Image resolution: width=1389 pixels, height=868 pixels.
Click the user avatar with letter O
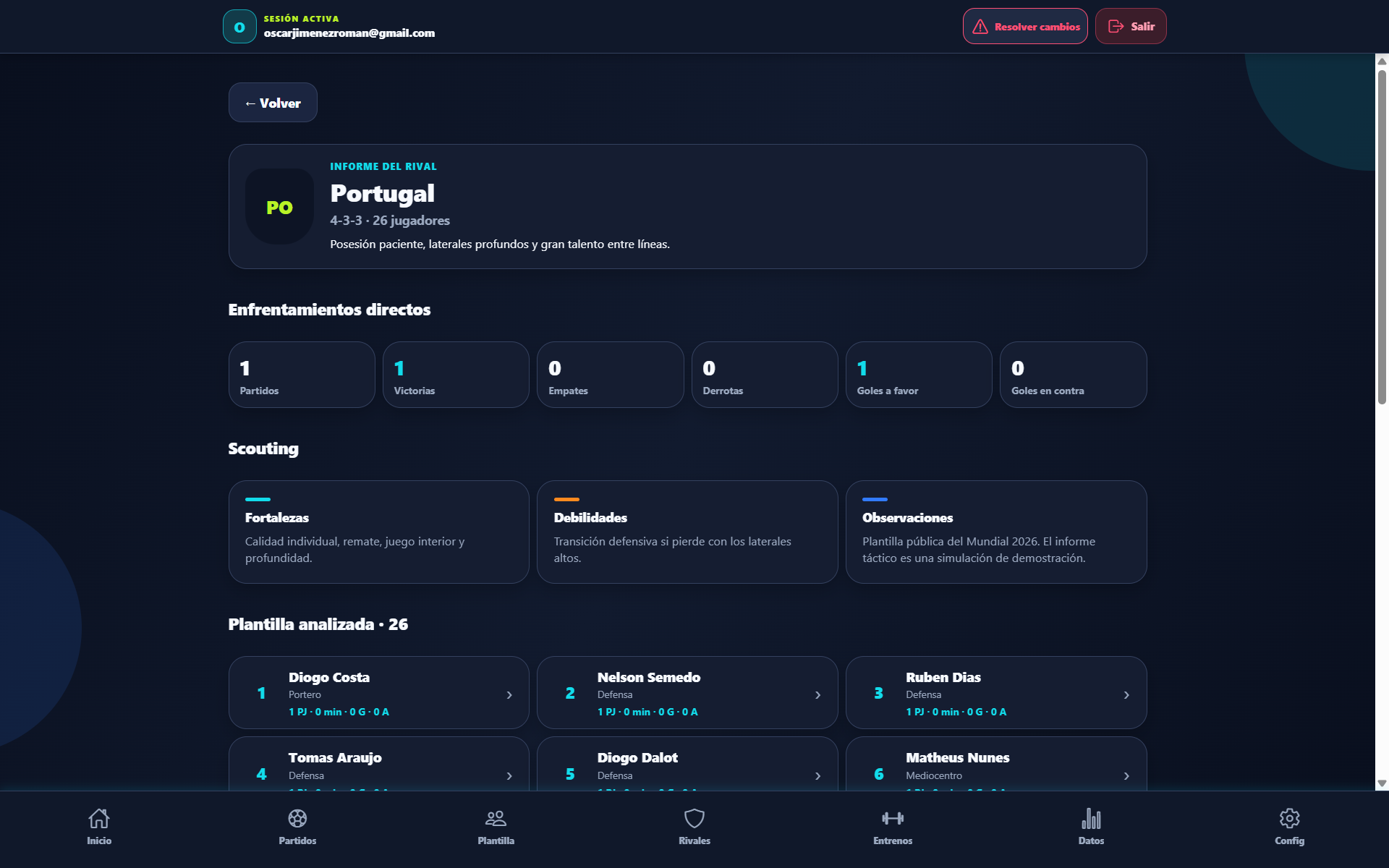(x=239, y=27)
